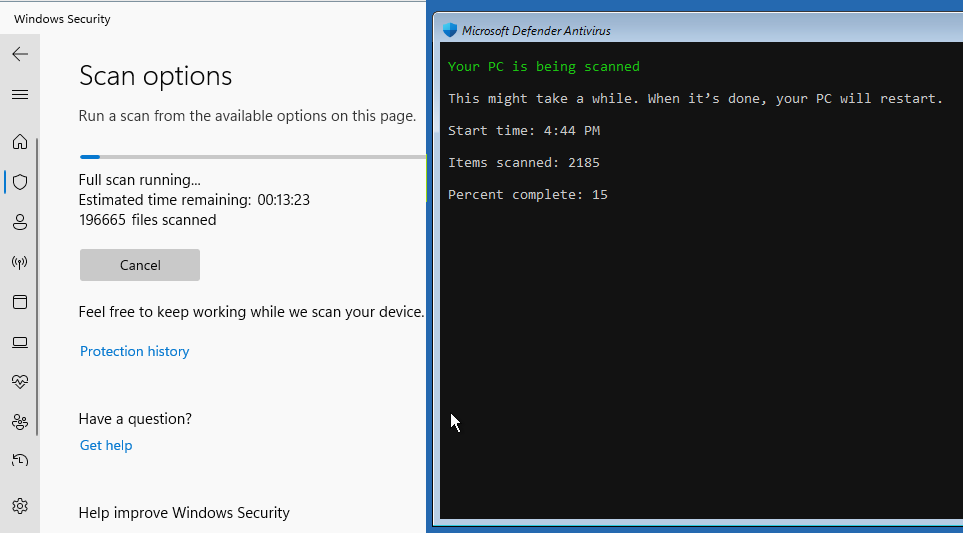The width and height of the screenshot is (963, 533).
Task: Click Your PC is being scanned text
Action: point(544,66)
